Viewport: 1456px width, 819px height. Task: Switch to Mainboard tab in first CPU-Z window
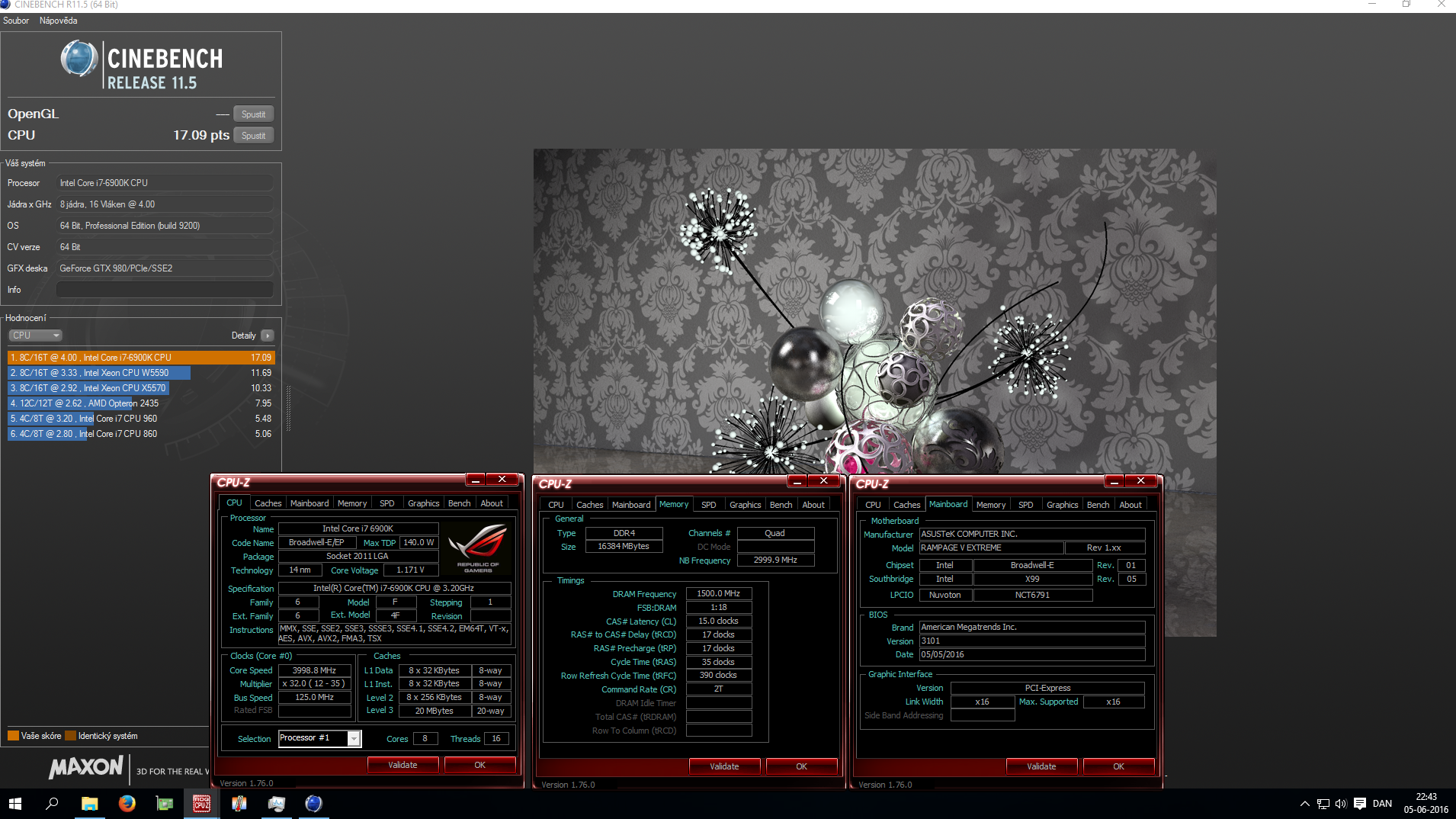(309, 503)
